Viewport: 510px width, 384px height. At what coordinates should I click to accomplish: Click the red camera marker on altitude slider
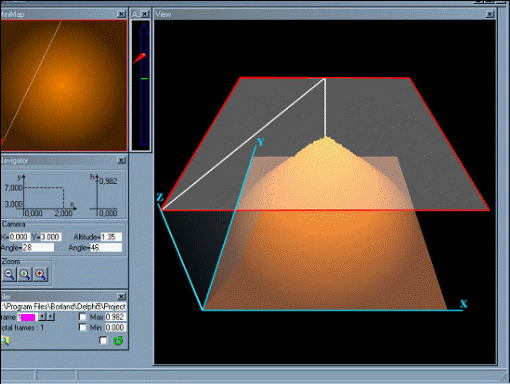pos(140,58)
